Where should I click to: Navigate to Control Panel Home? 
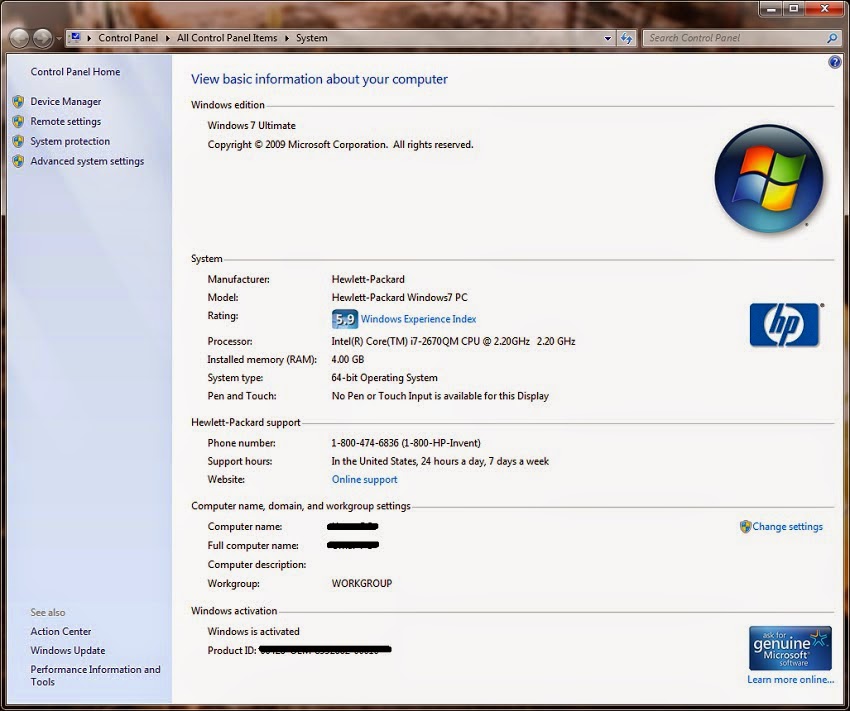pos(75,71)
